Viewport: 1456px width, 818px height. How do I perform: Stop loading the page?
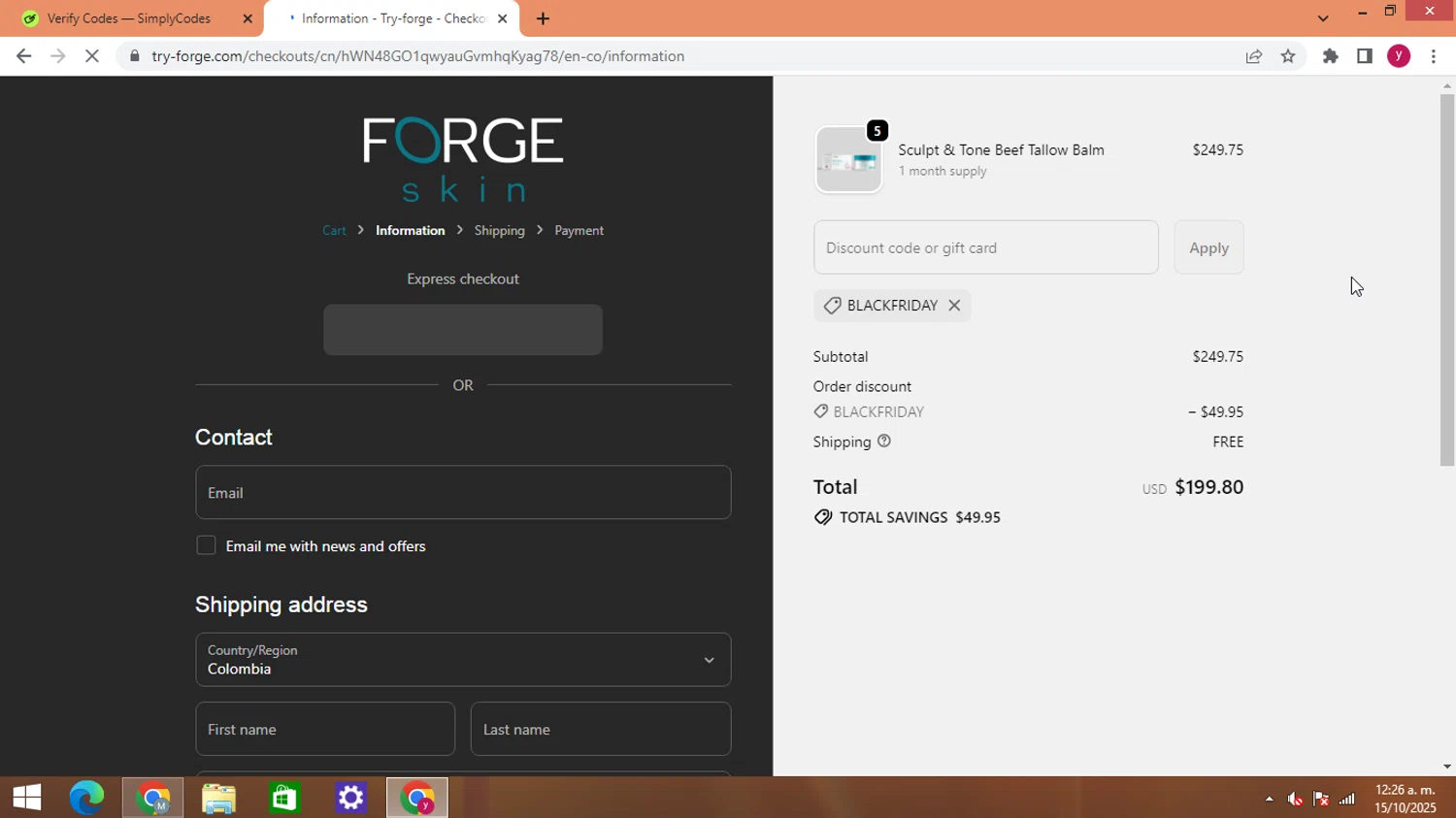tap(92, 56)
